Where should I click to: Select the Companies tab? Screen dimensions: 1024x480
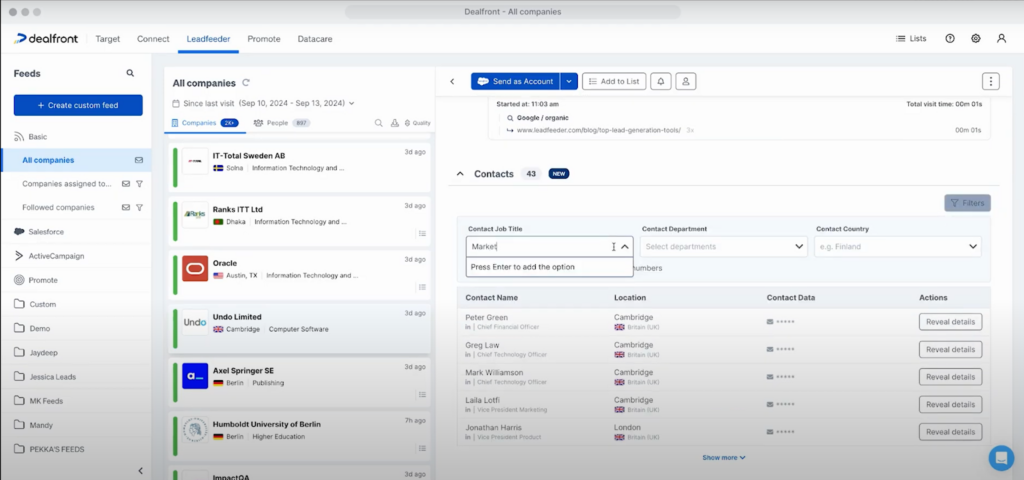204,123
